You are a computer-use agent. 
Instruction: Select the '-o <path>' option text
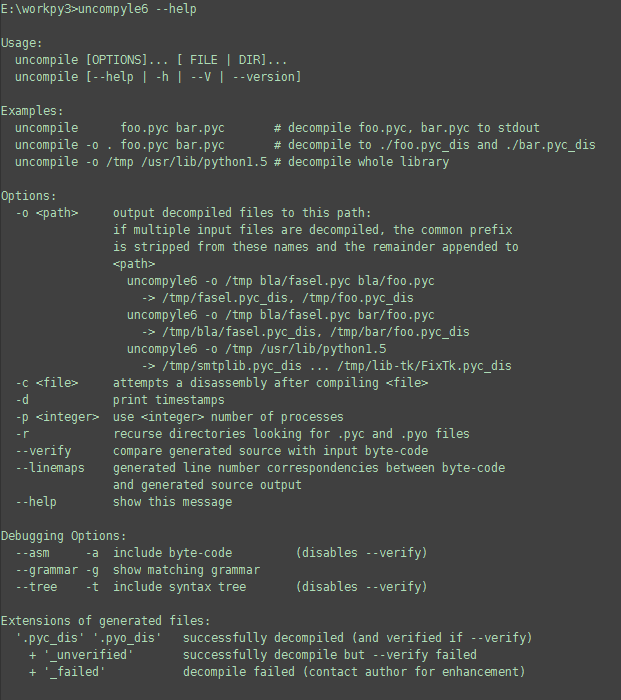pyautogui.click(x=47, y=213)
